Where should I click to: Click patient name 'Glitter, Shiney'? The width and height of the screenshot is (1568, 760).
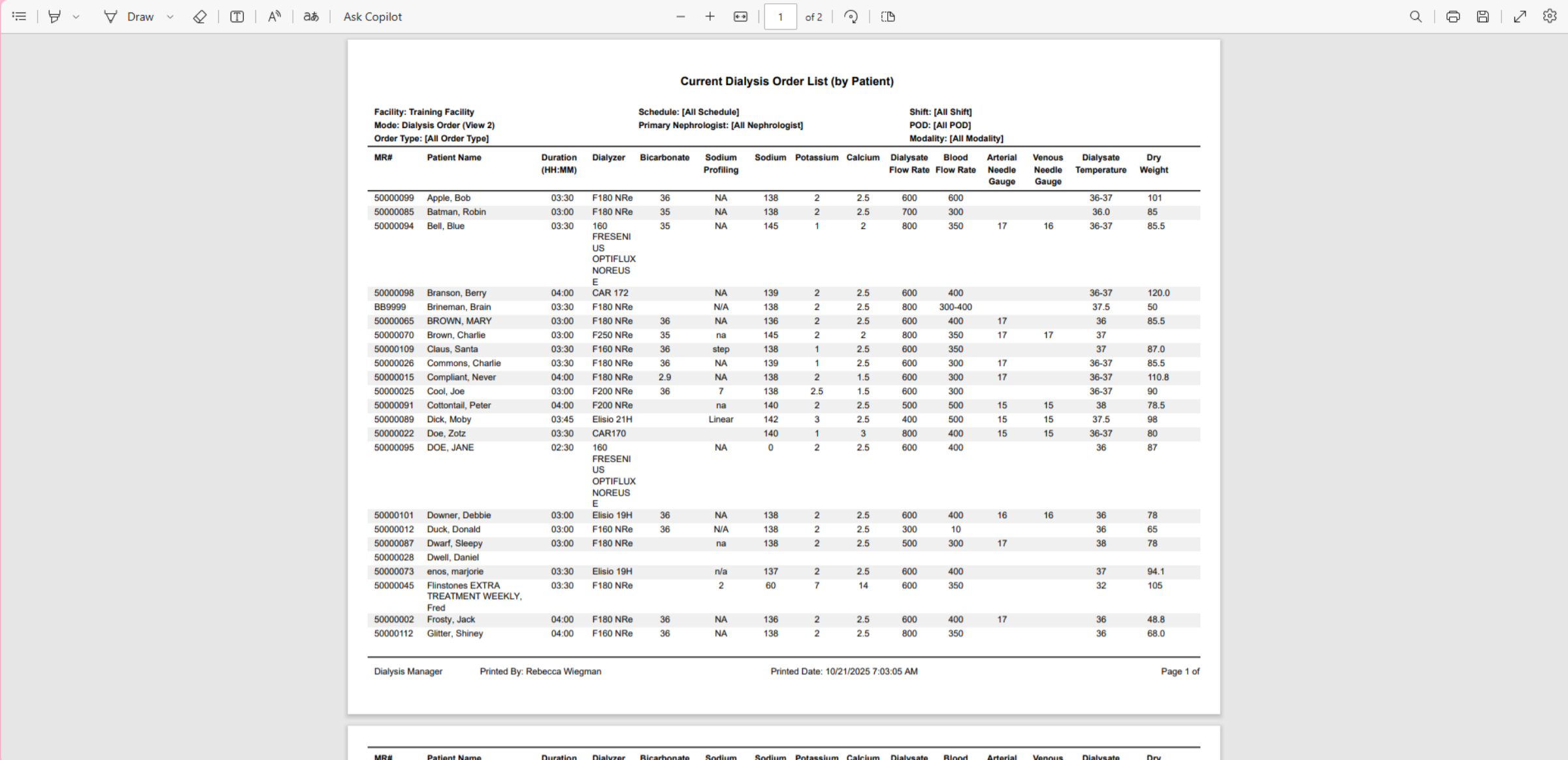click(x=455, y=634)
